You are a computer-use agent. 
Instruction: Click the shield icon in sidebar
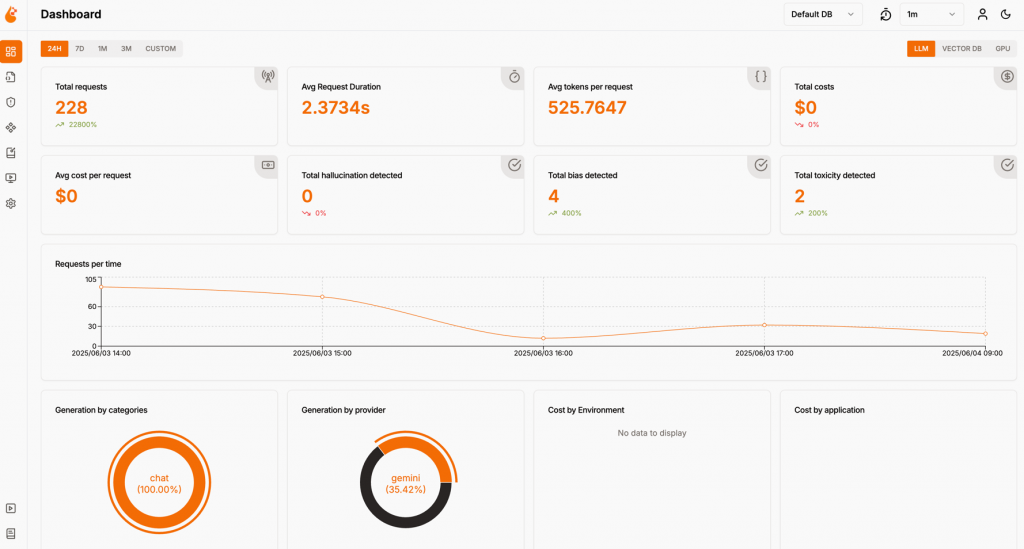[x=11, y=102]
